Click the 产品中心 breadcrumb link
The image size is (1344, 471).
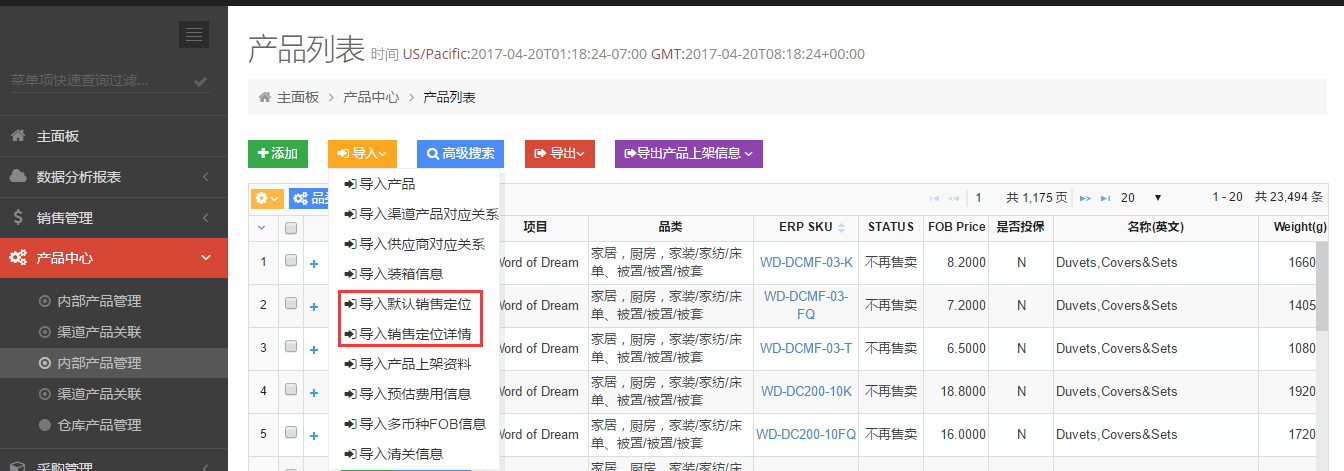coord(371,97)
